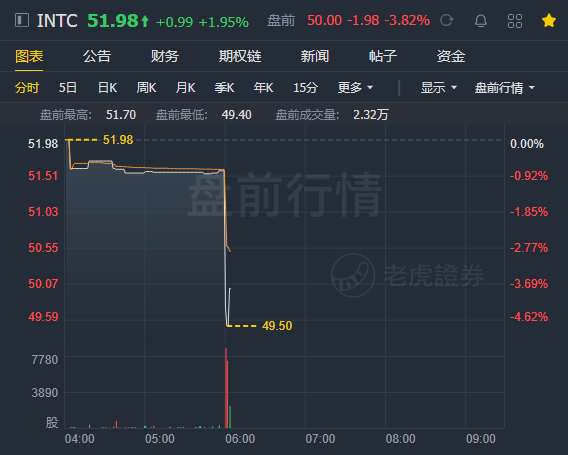Viewport: 568px width, 455px height.
Task: Expand the 显示 dropdown
Action: point(438,88)
